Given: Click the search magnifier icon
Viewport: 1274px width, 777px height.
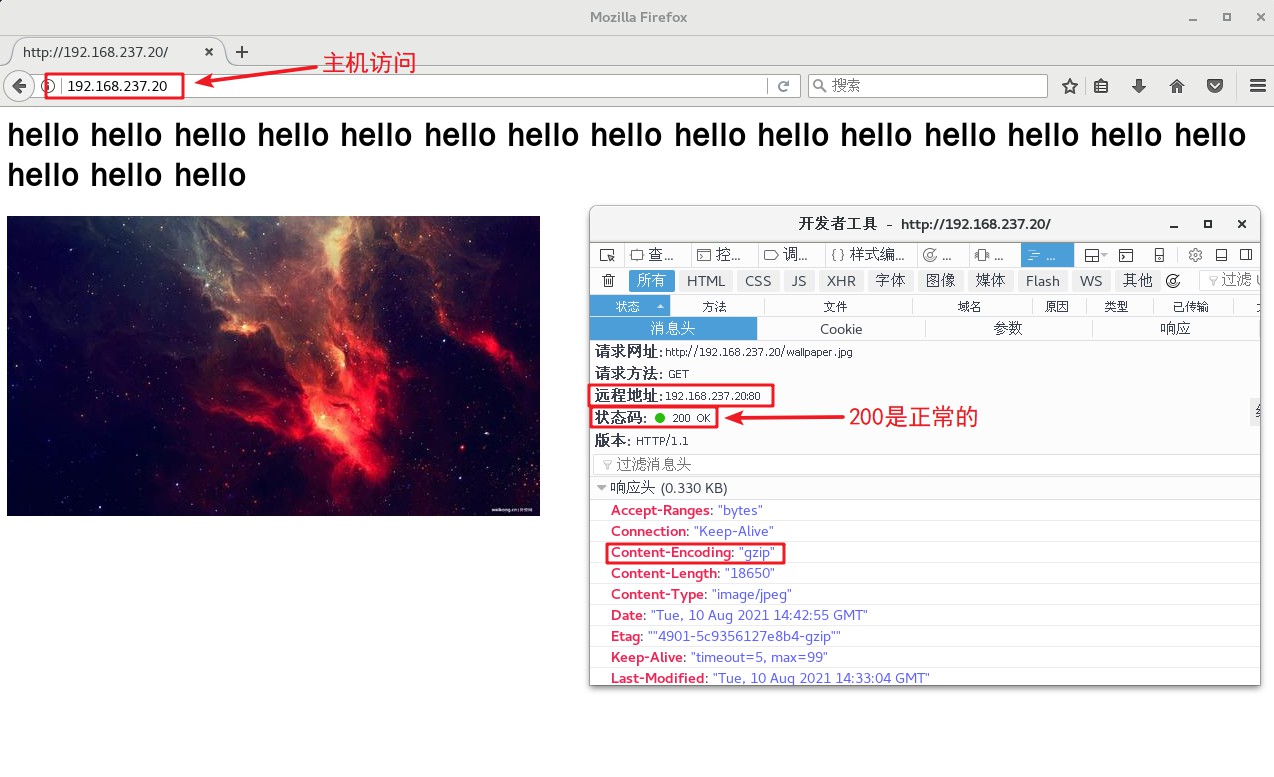Looking at the screenshot, I should tap(820, 86).
